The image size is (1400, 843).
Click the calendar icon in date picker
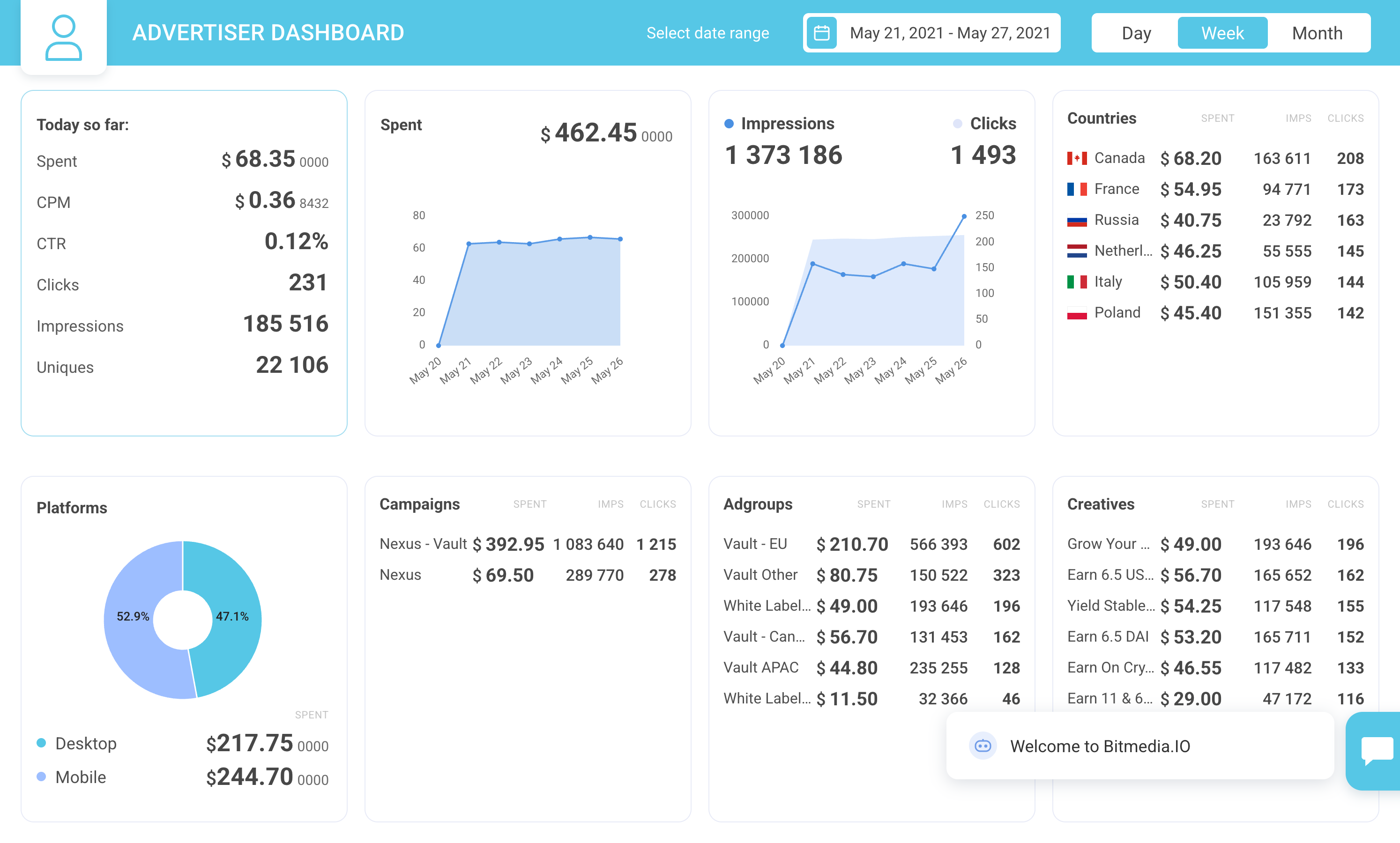pos(821,33)
